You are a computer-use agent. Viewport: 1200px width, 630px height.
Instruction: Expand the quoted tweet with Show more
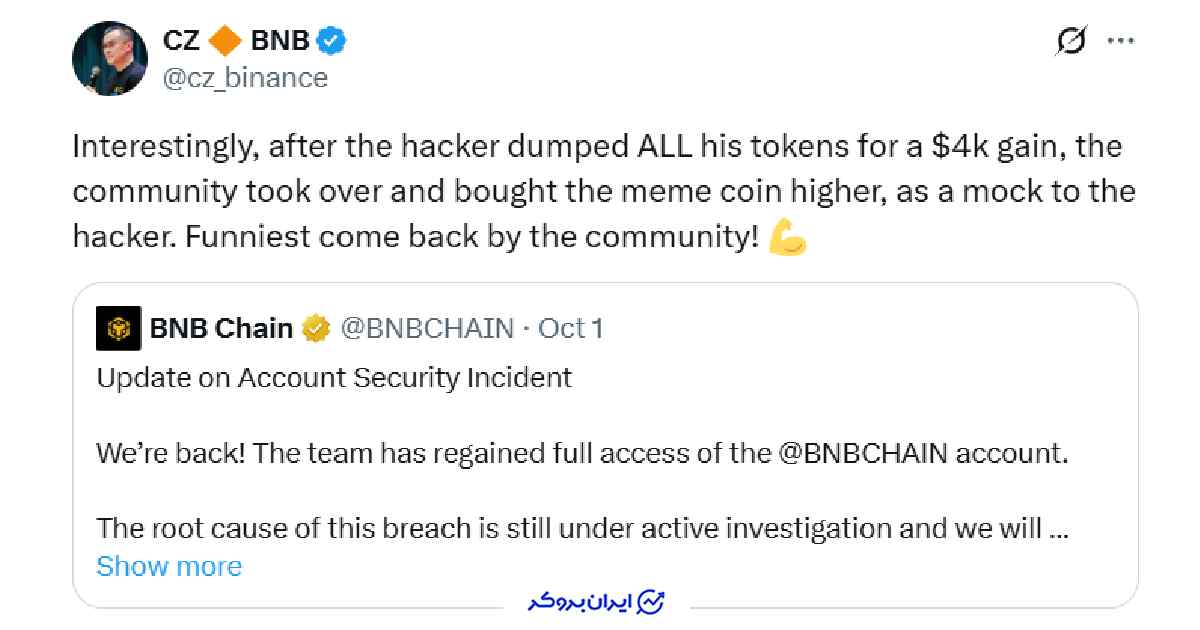coord(169,567)
